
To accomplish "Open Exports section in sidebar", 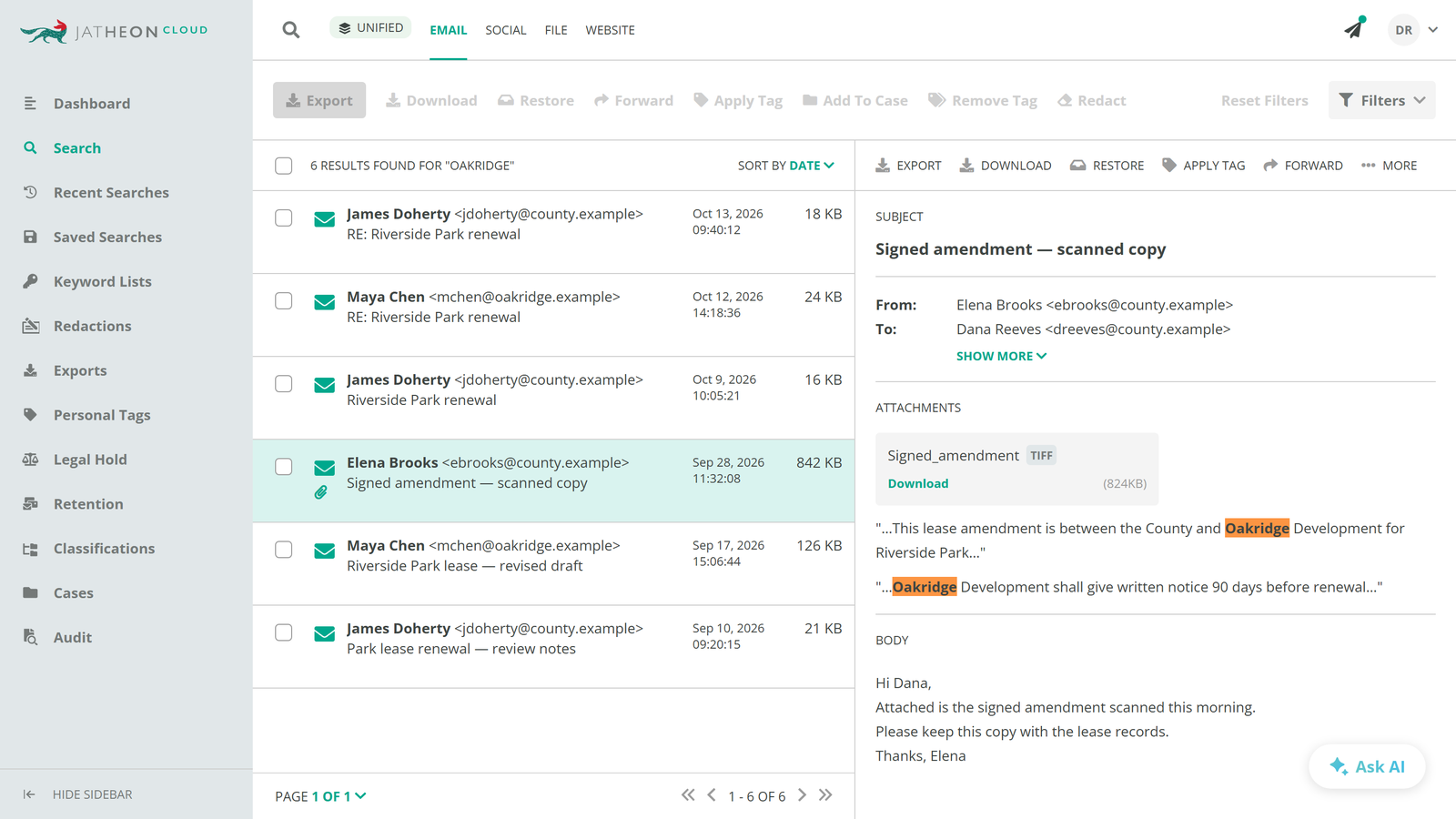I will click(x=79, y=371).
